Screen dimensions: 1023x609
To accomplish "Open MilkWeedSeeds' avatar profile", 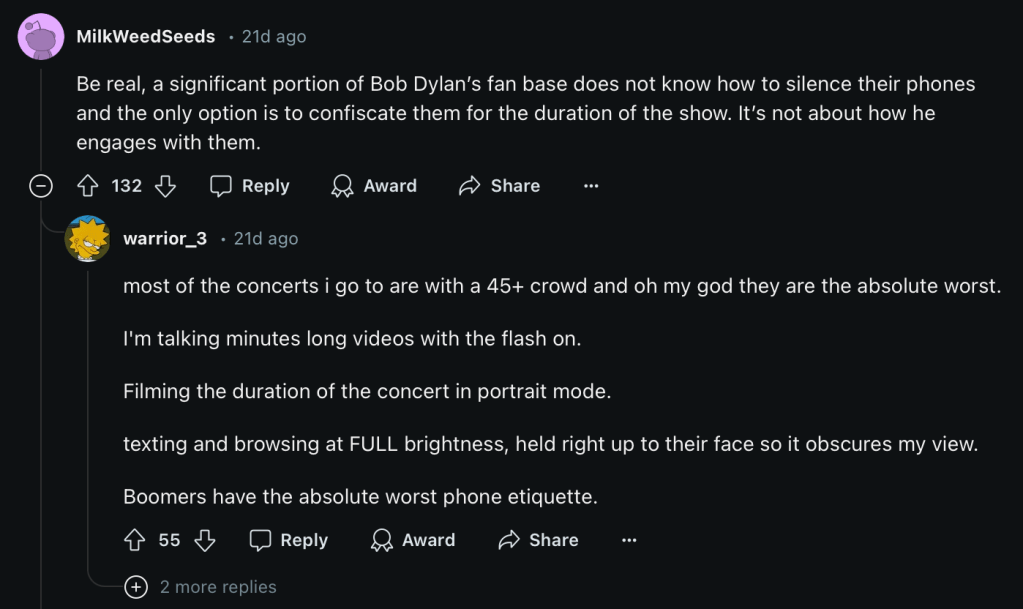I will [x=43, y=37].
